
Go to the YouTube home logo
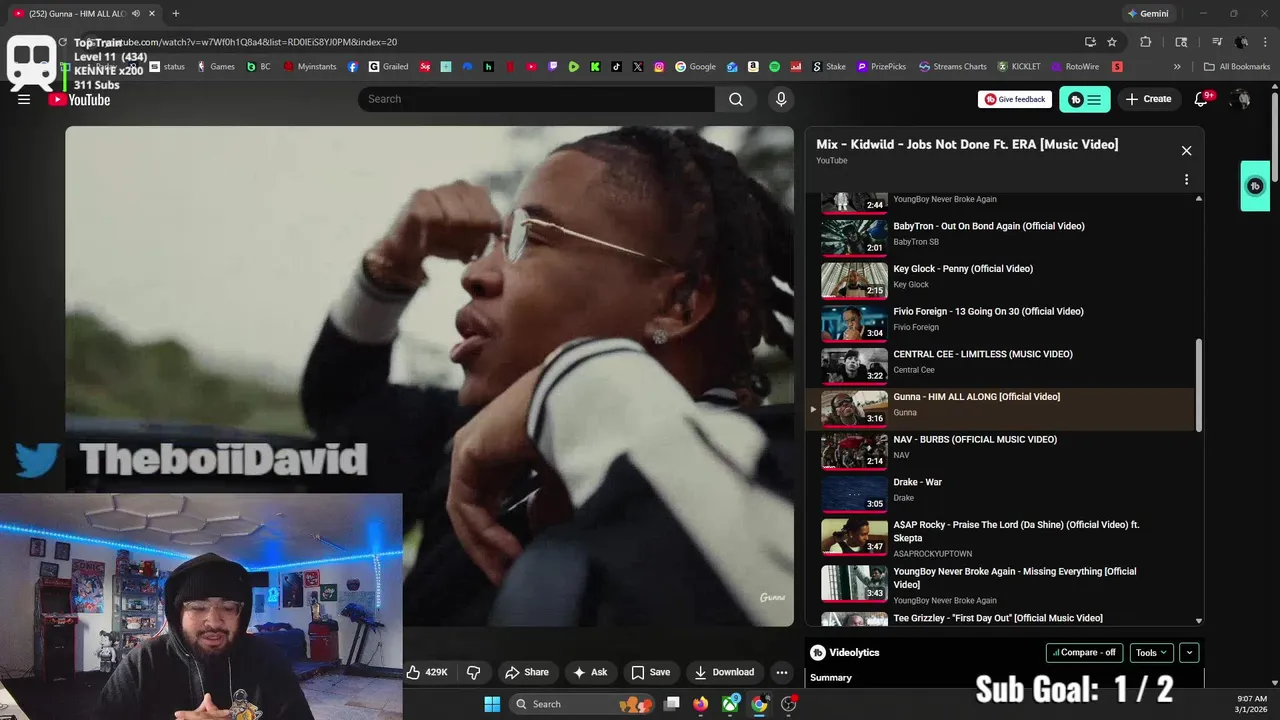pyautogui.click(x=80, y=99)
